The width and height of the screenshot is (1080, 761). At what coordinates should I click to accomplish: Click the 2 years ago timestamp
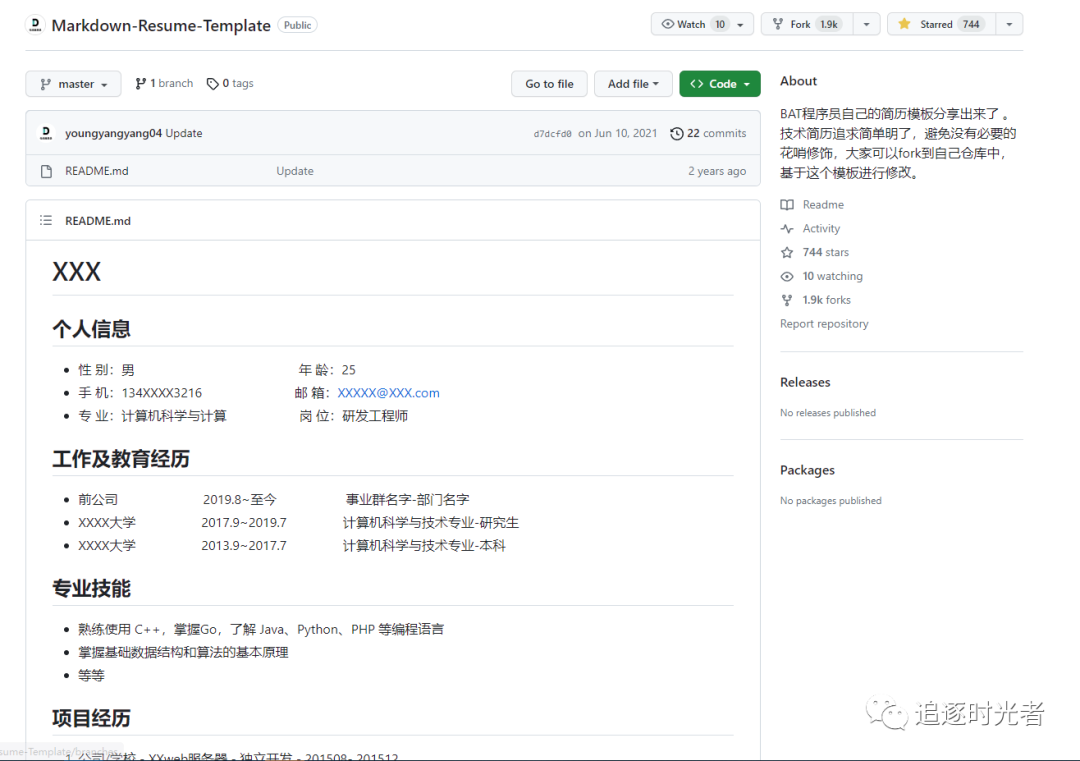pyautogui.click(x=717, y=171)
